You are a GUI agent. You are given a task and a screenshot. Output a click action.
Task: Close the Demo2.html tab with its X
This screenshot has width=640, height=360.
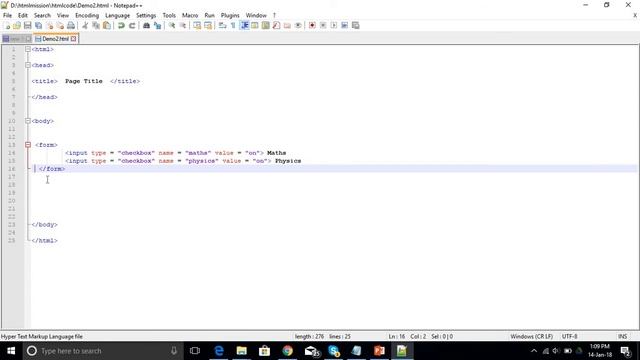coord(73,39)
